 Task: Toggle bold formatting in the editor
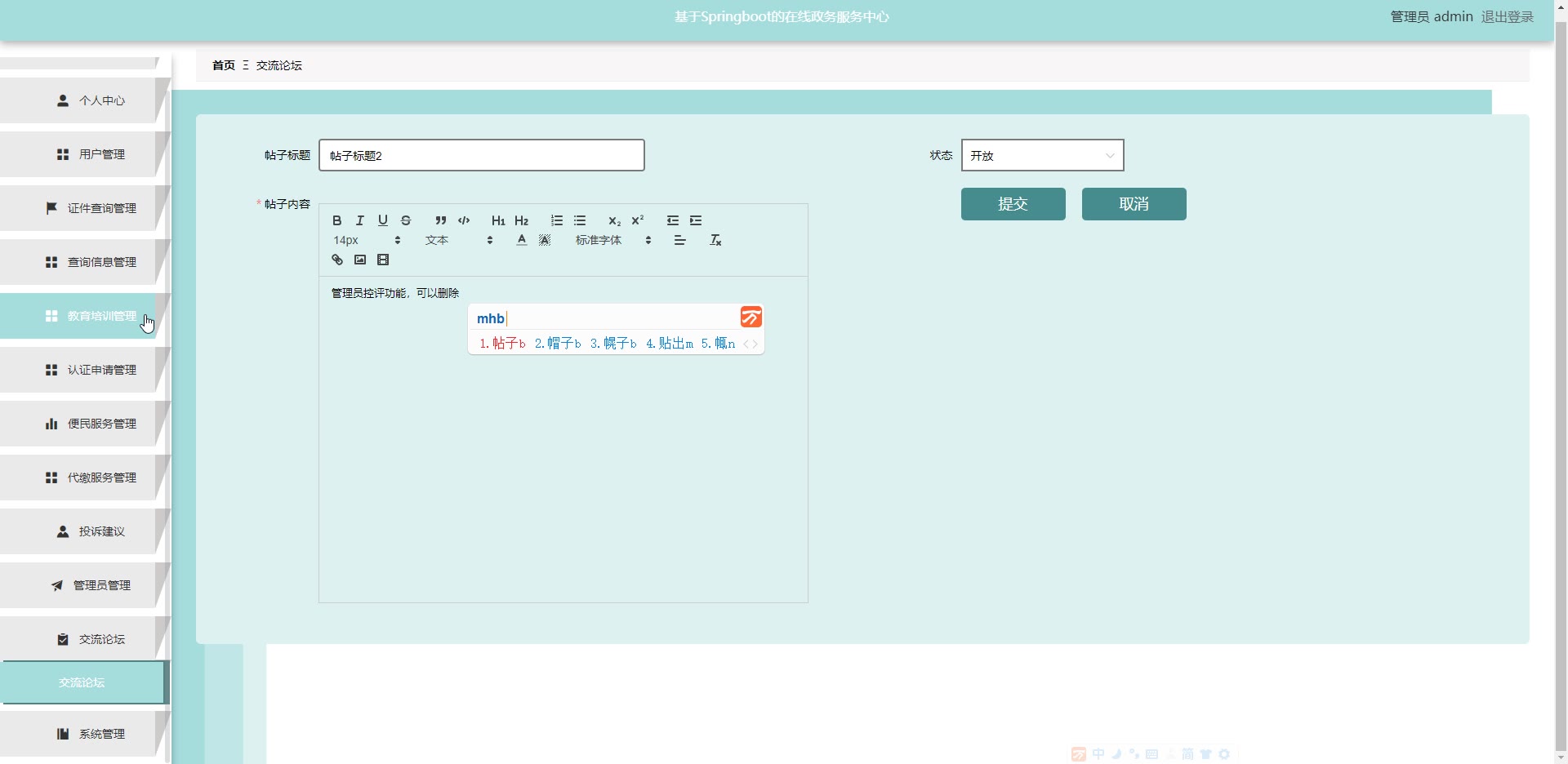(x=336, y=220)
